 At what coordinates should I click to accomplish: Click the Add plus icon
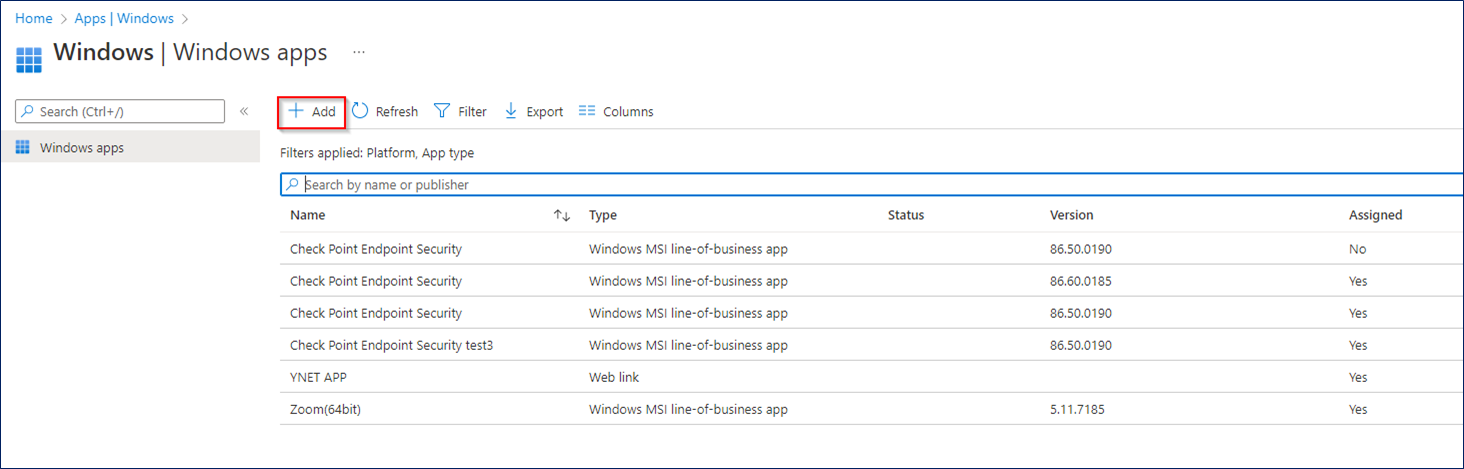pyautogui.click(x=296, y=111)
